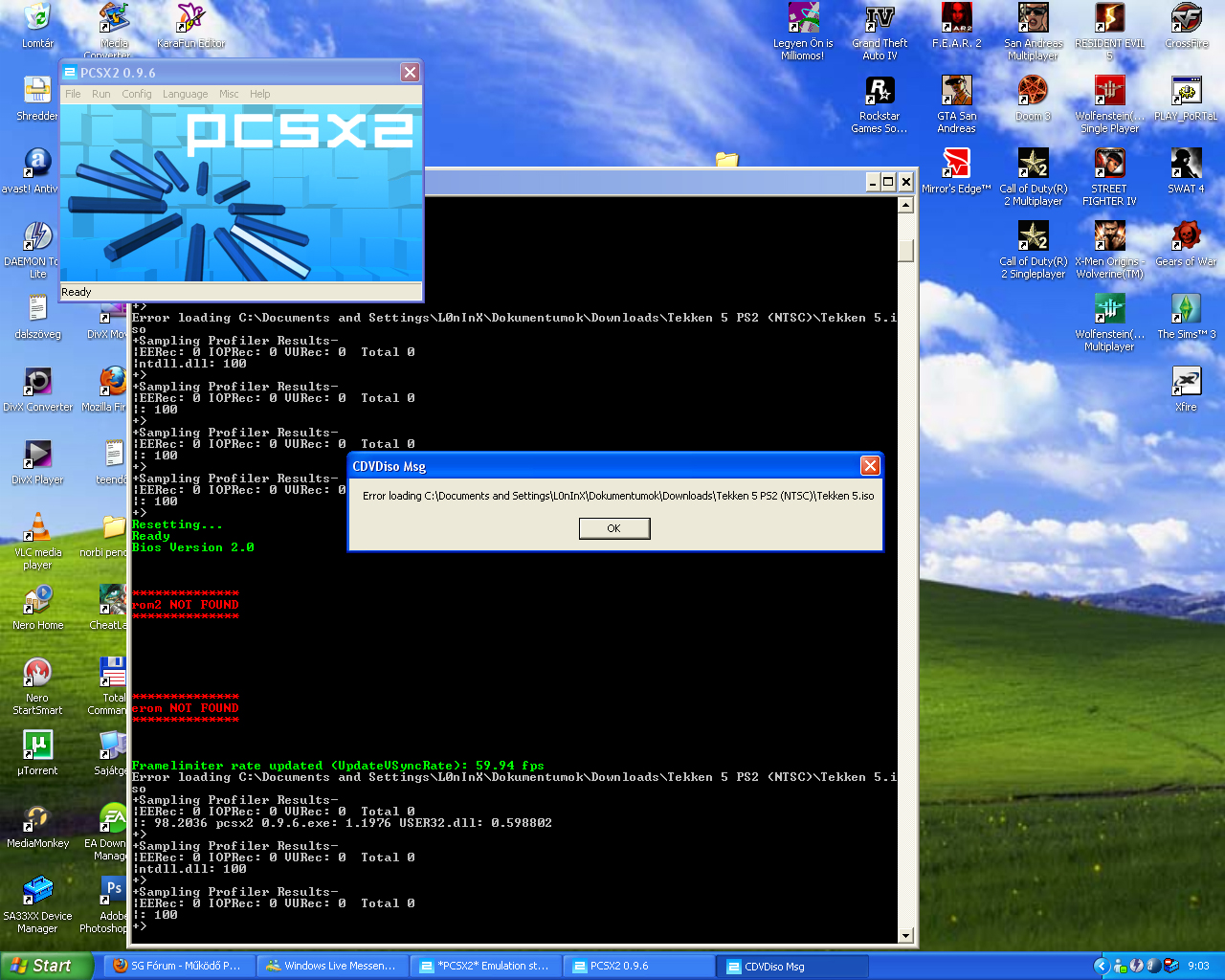Click the Xfire desktop icon
This screenshot has width=1225, height=980.
[x=1186, y=383]
